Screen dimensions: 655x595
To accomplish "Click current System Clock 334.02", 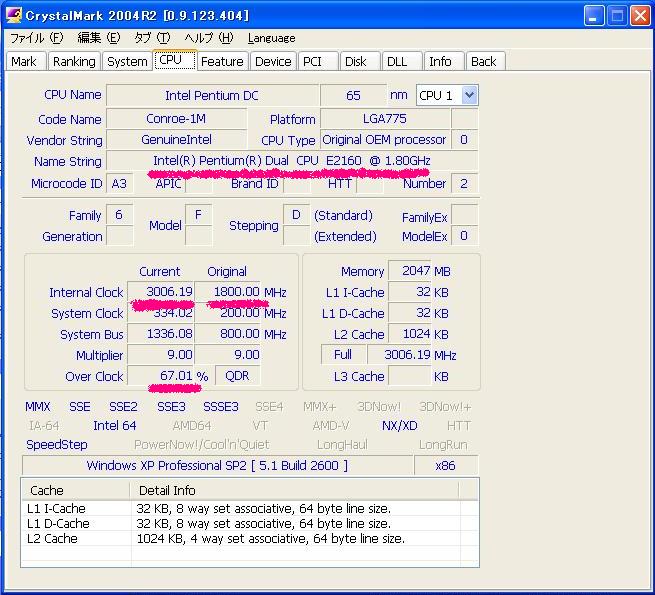I will click(x=160, y=313).
